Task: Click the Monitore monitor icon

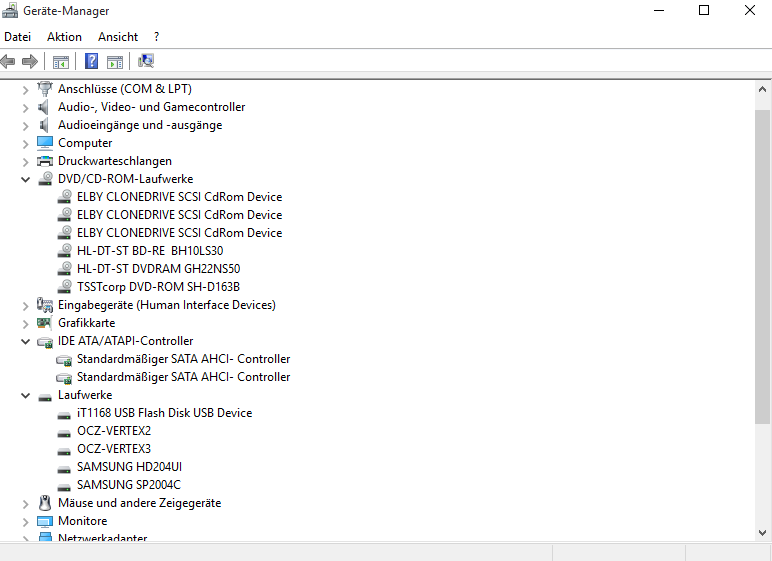Action: tap(45, 521)
